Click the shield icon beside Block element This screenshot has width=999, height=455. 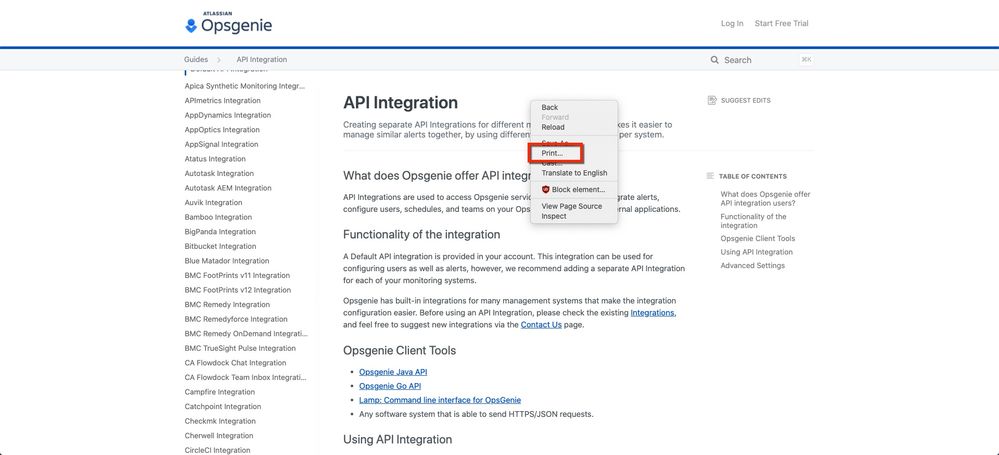pos(545,189)
